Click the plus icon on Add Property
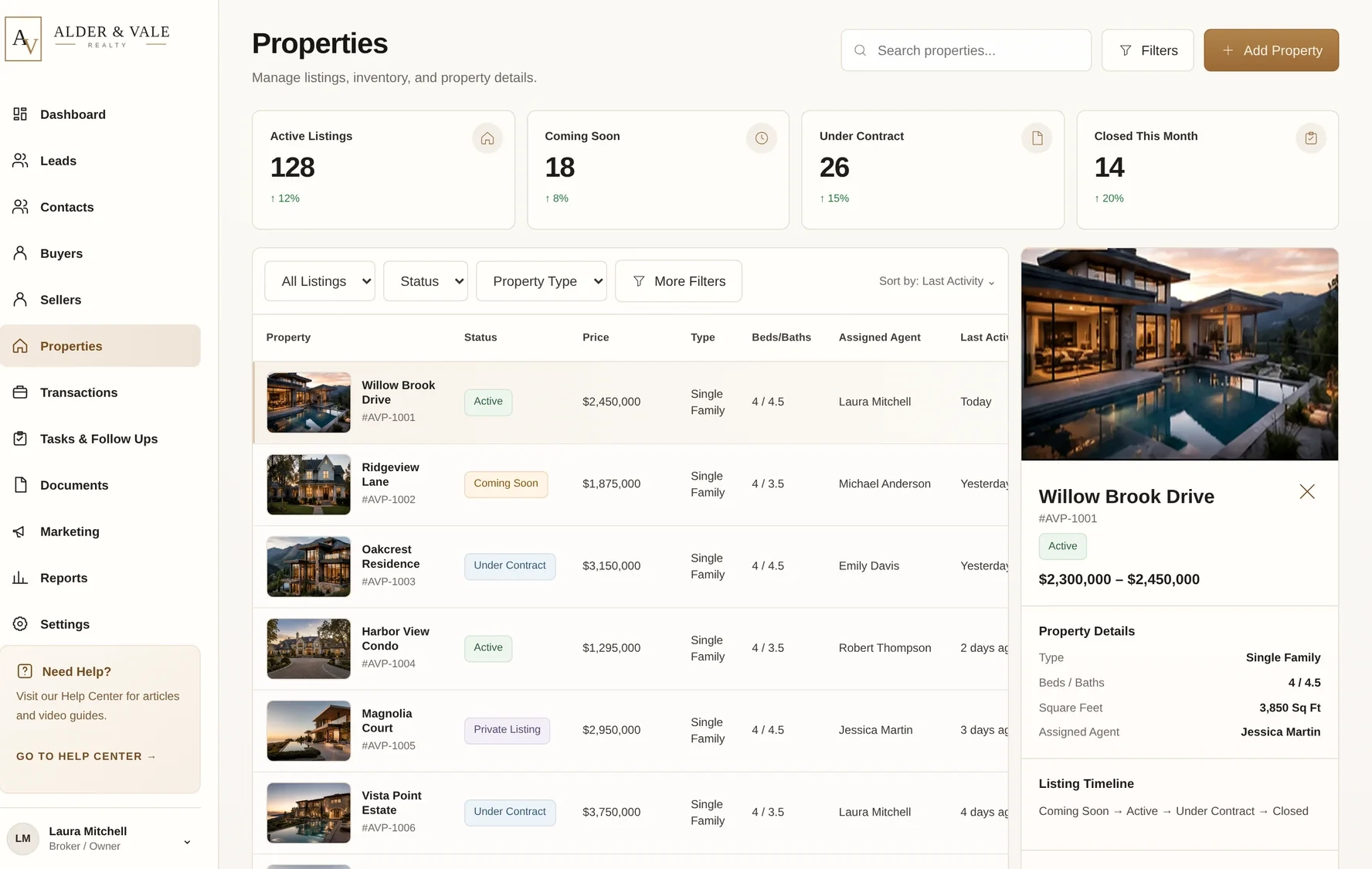 1228,50
